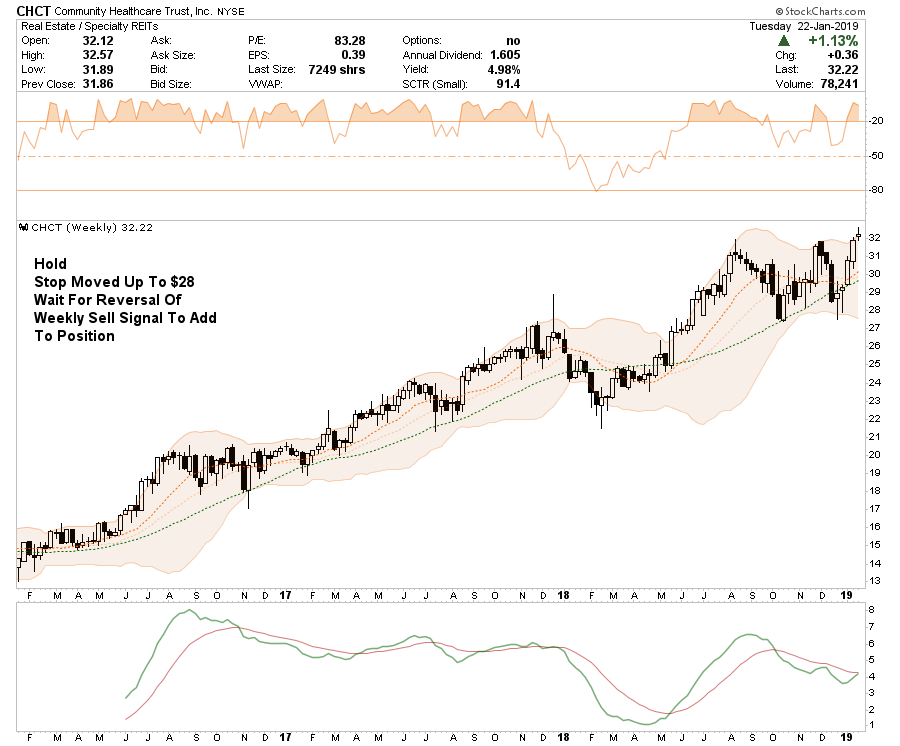900x746 pixels.
Task: Click the green up-arrow change icon
Action: coord(783,41)
